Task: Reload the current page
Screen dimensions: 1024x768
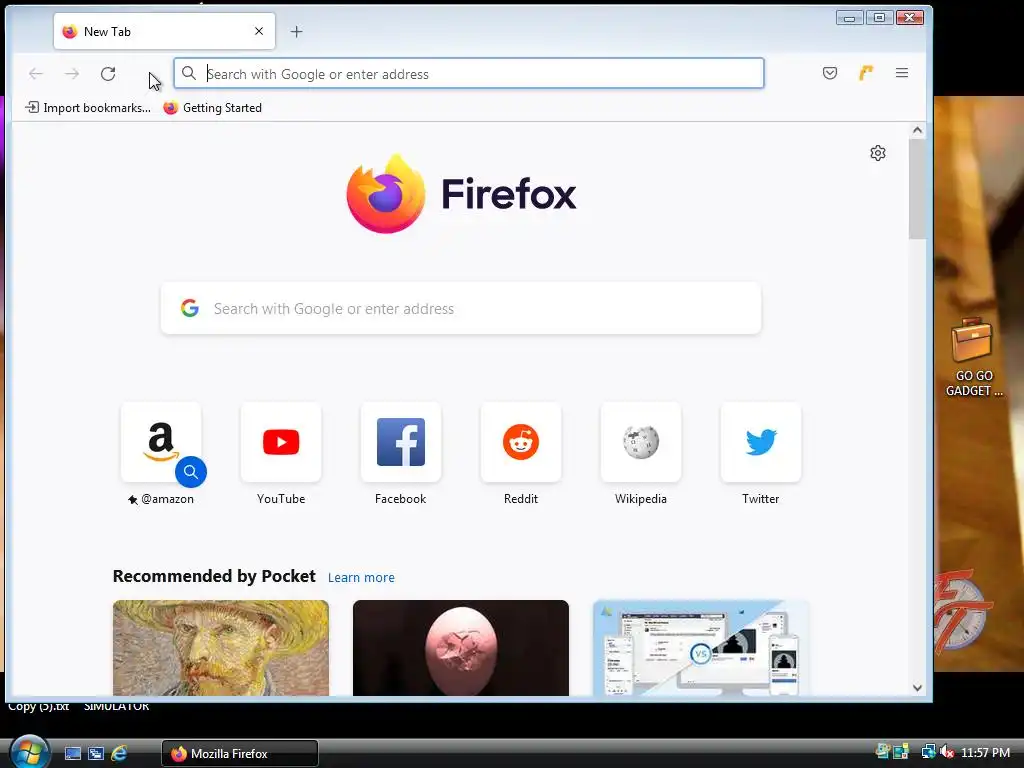Action: (x=108, y=74)
